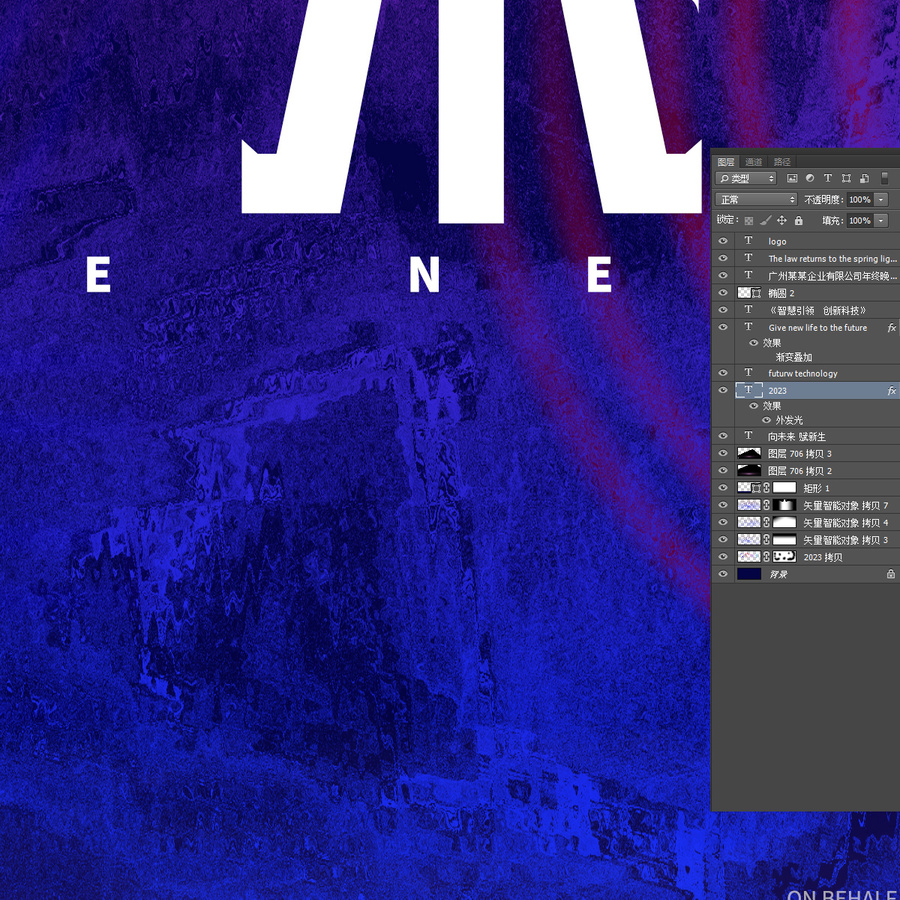The image size is (900, 900).
Task: Hide The law returns to the spring layer
Action: pyautogui.click(x=723, y=258)
